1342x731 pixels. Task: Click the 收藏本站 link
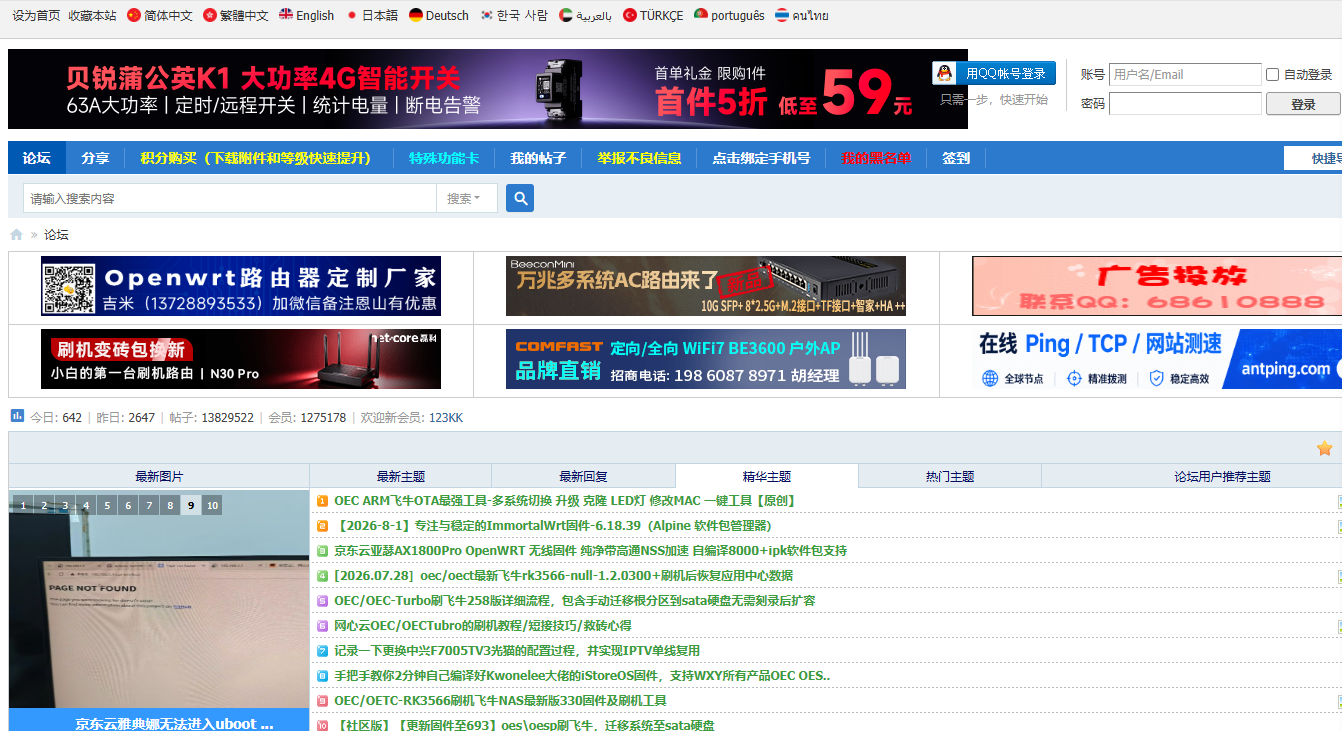pos(92,15)
